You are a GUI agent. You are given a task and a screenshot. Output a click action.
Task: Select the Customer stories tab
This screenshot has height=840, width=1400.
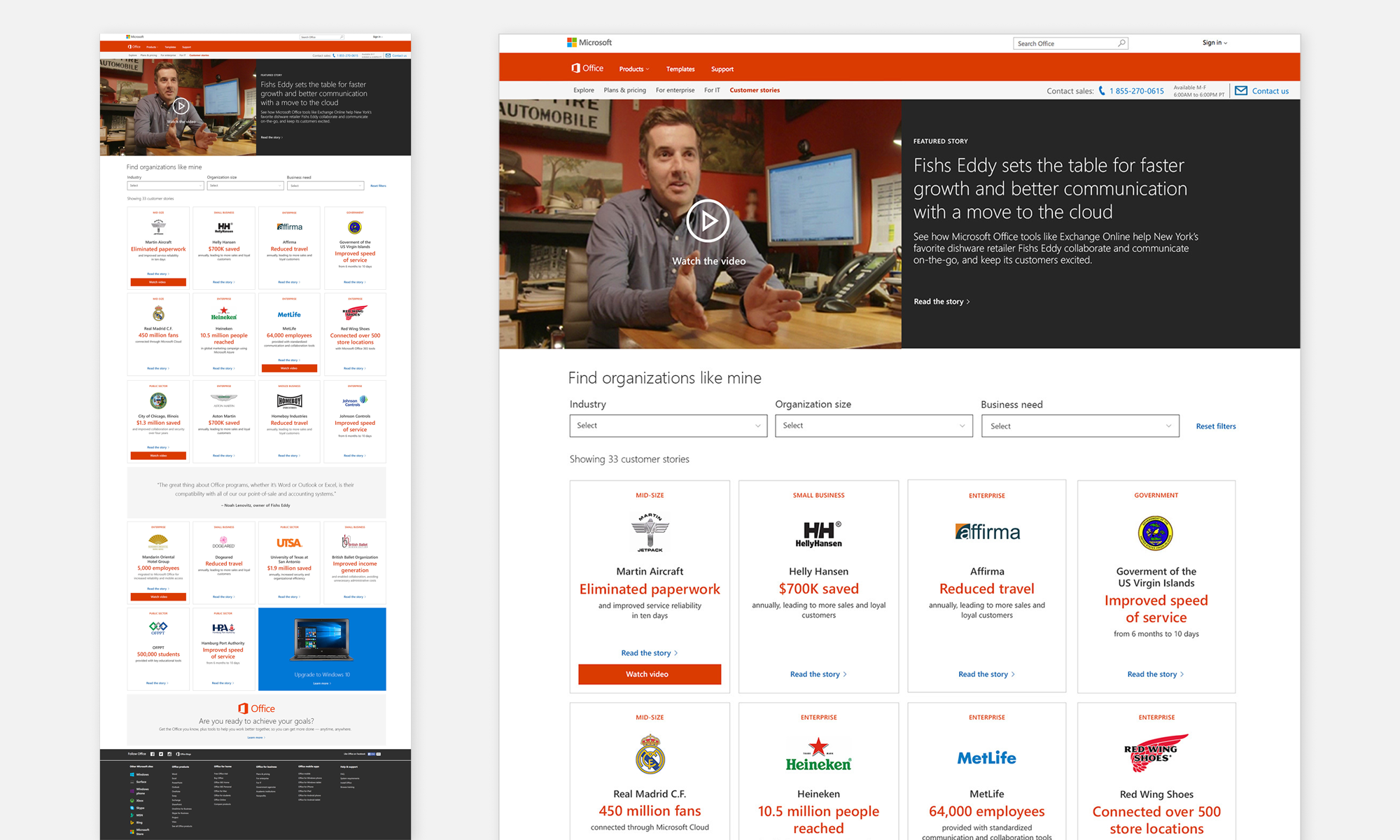point(755,90)
